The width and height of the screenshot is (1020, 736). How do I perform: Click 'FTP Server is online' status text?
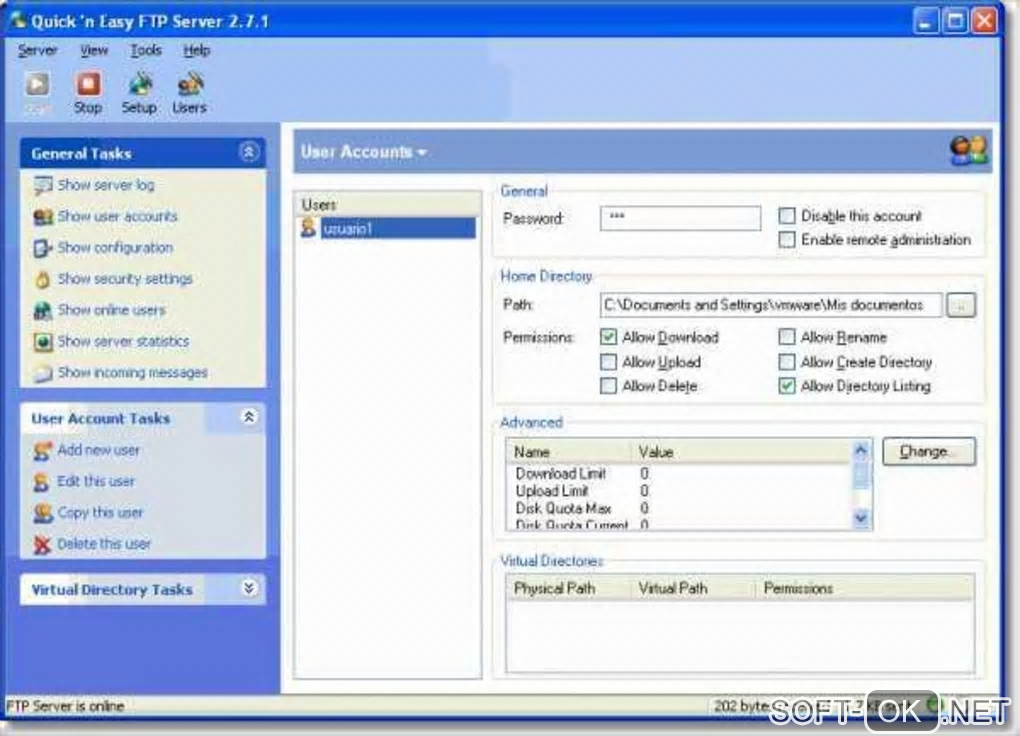point(65,706)
